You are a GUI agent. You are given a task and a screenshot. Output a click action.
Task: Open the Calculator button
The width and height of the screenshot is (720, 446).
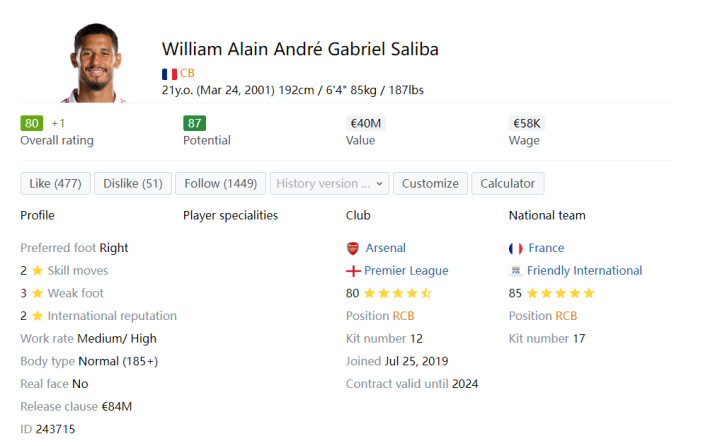point(508,184)
